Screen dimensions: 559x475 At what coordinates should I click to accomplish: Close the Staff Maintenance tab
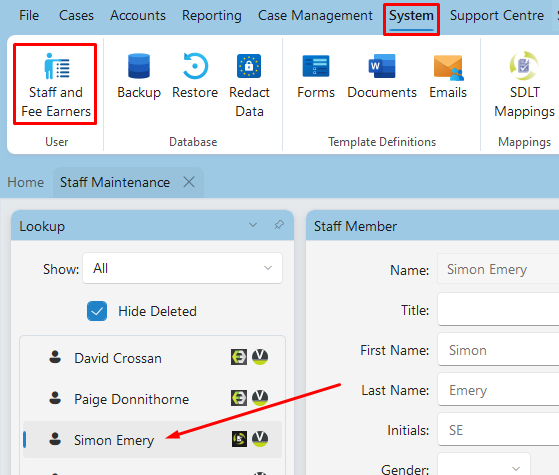point(189,182)
